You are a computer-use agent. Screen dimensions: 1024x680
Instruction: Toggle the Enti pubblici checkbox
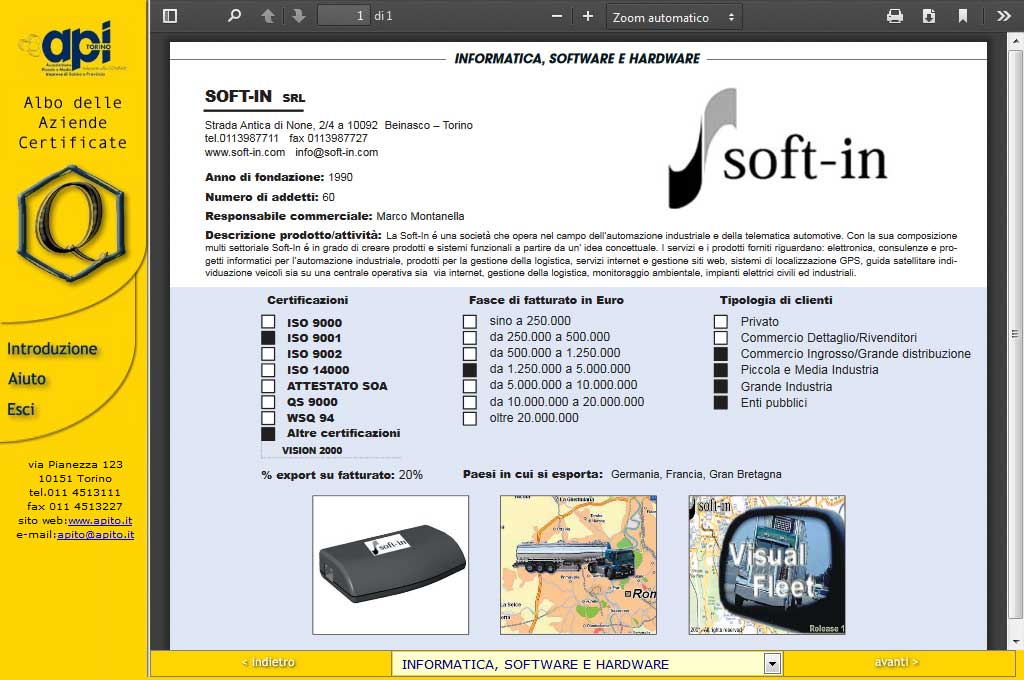[x=720, y=402]
